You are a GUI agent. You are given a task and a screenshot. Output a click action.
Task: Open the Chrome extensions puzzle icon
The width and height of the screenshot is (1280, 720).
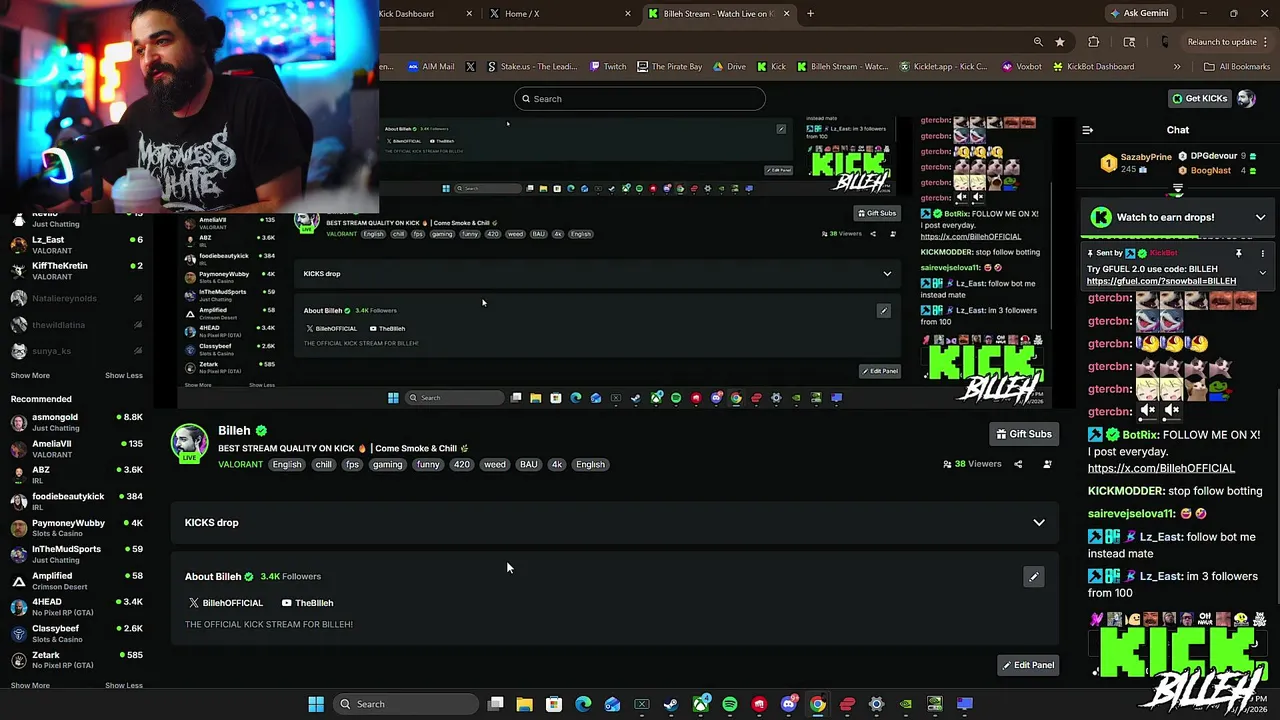(1093, 42)
